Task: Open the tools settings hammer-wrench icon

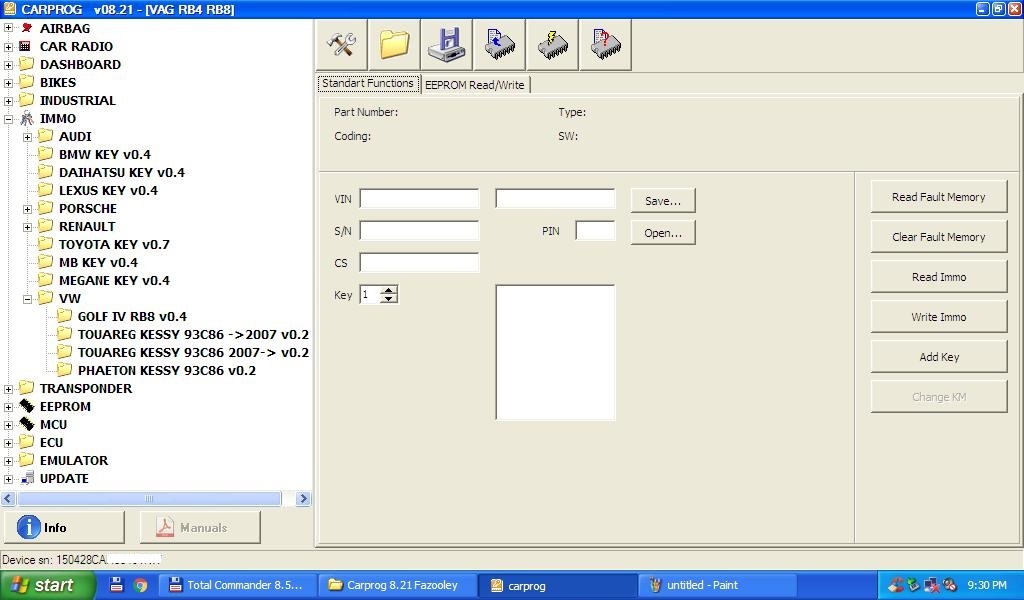Action: [342, 44]
